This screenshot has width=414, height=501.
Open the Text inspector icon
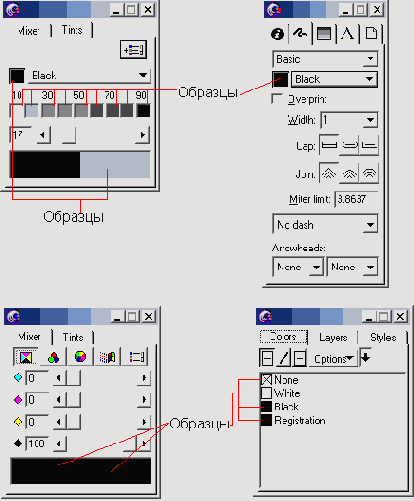pyautogui.click(x=347, y=33)
